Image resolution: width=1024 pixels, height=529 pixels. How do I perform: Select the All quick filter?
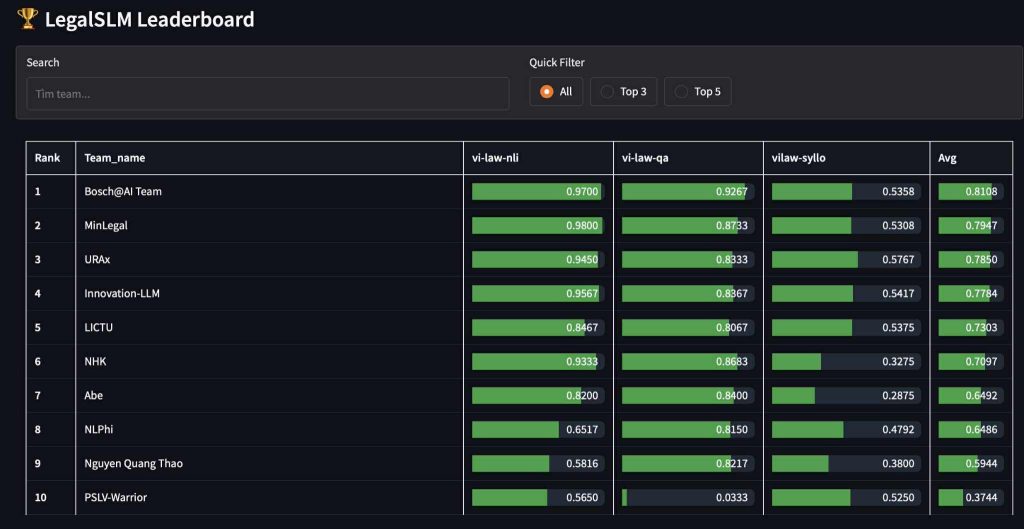556,92
